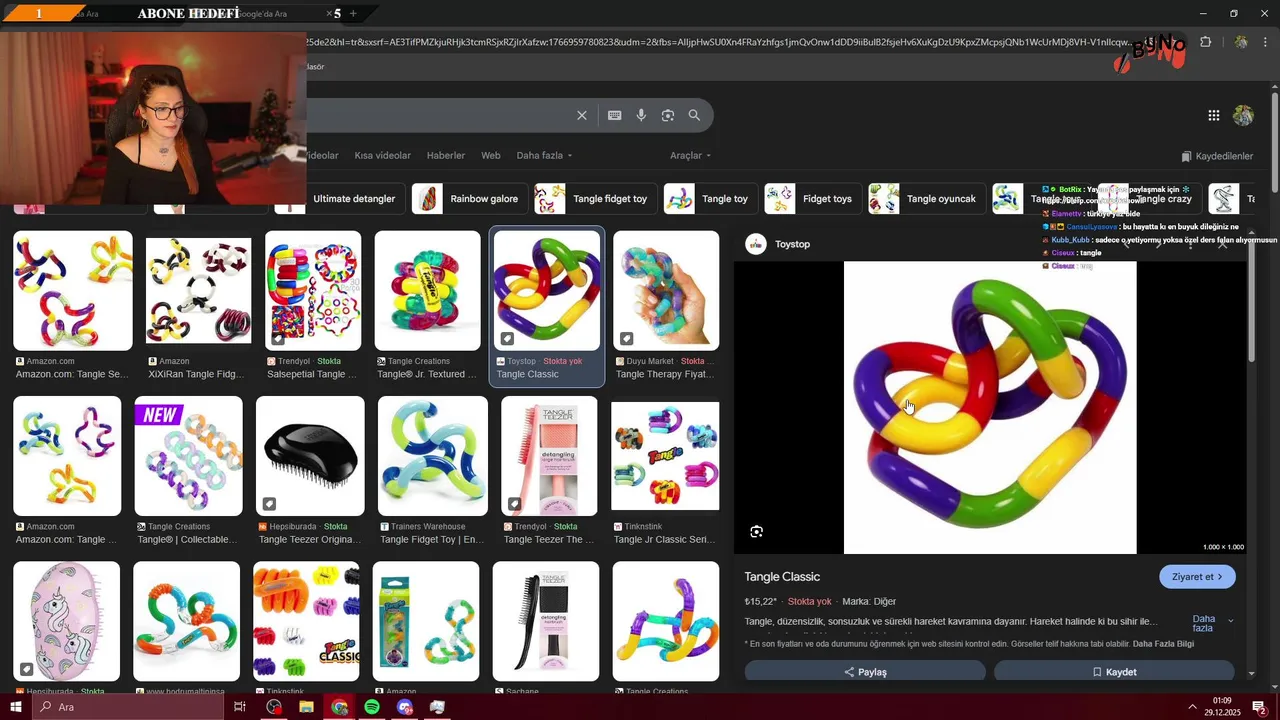Filter by the Tangle toy chip
The width and height of the screenshot is (1280, 720).
711,199
